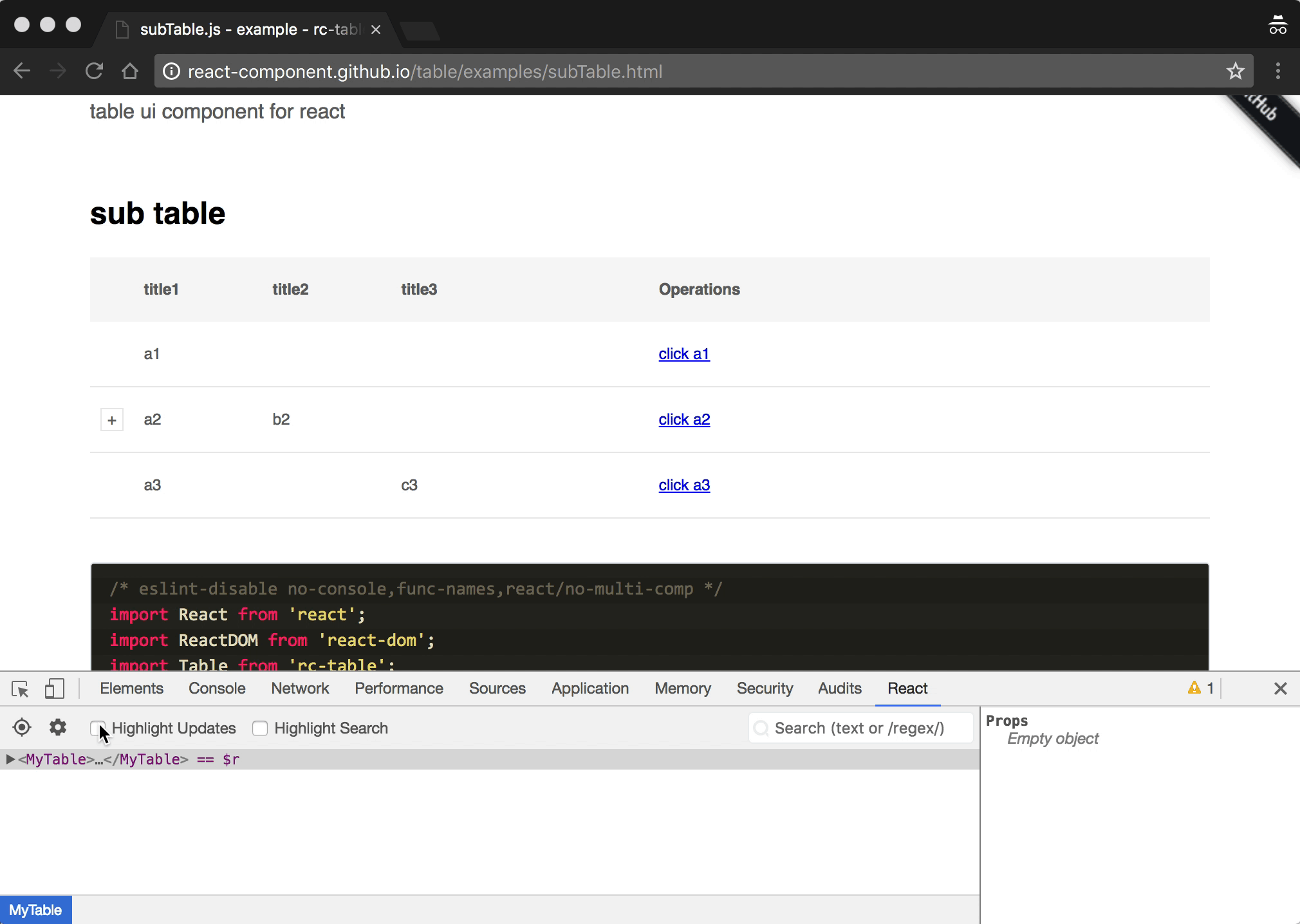Select the MyTable breadcrumb at the bottom
The image size is (1300, 924).
[x=35, y=910]
